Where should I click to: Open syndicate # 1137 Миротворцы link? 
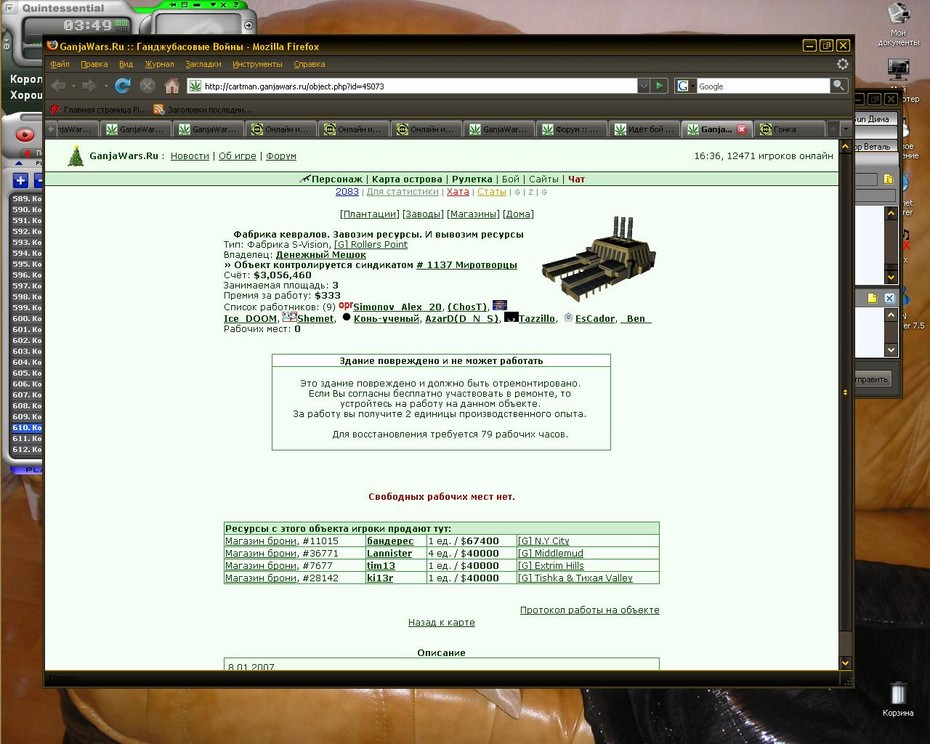[x=467, y=265]
